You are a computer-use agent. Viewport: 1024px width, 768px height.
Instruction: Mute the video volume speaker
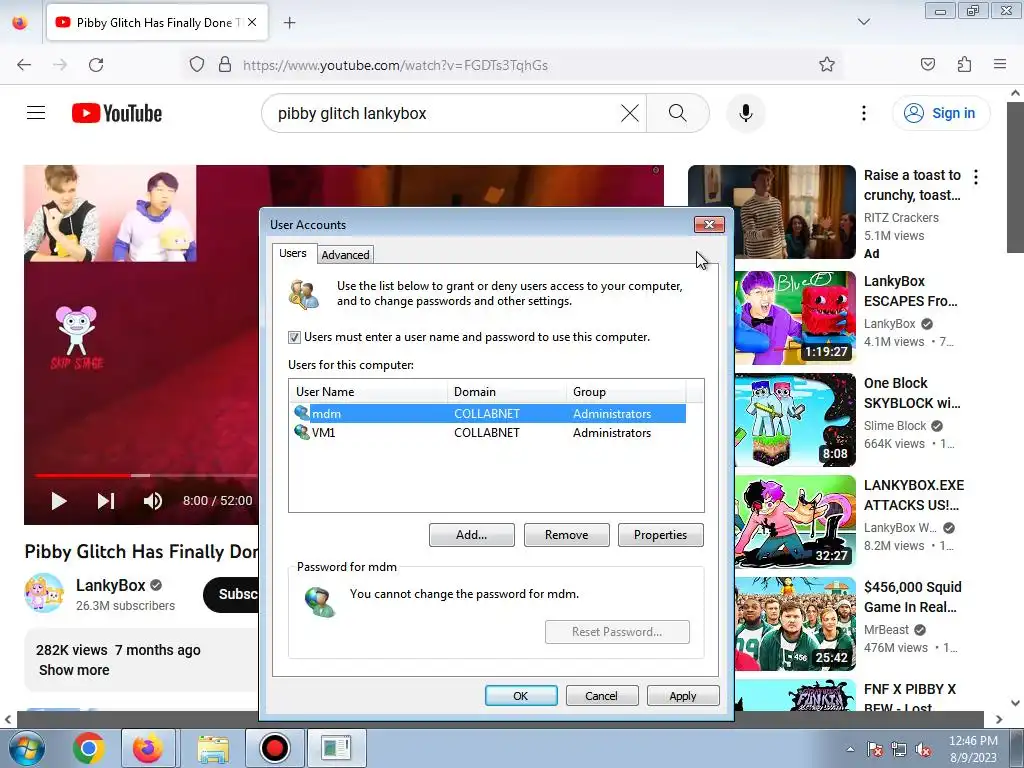152,501
